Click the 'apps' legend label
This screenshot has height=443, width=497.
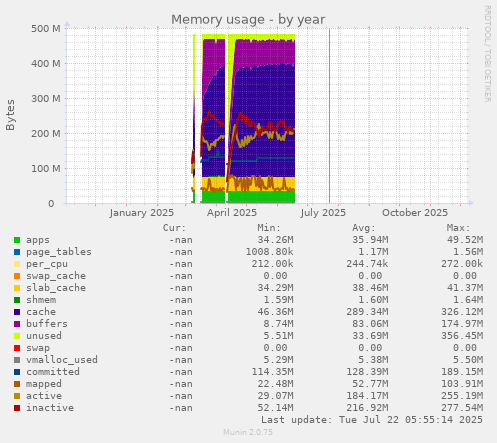[38, 240]
